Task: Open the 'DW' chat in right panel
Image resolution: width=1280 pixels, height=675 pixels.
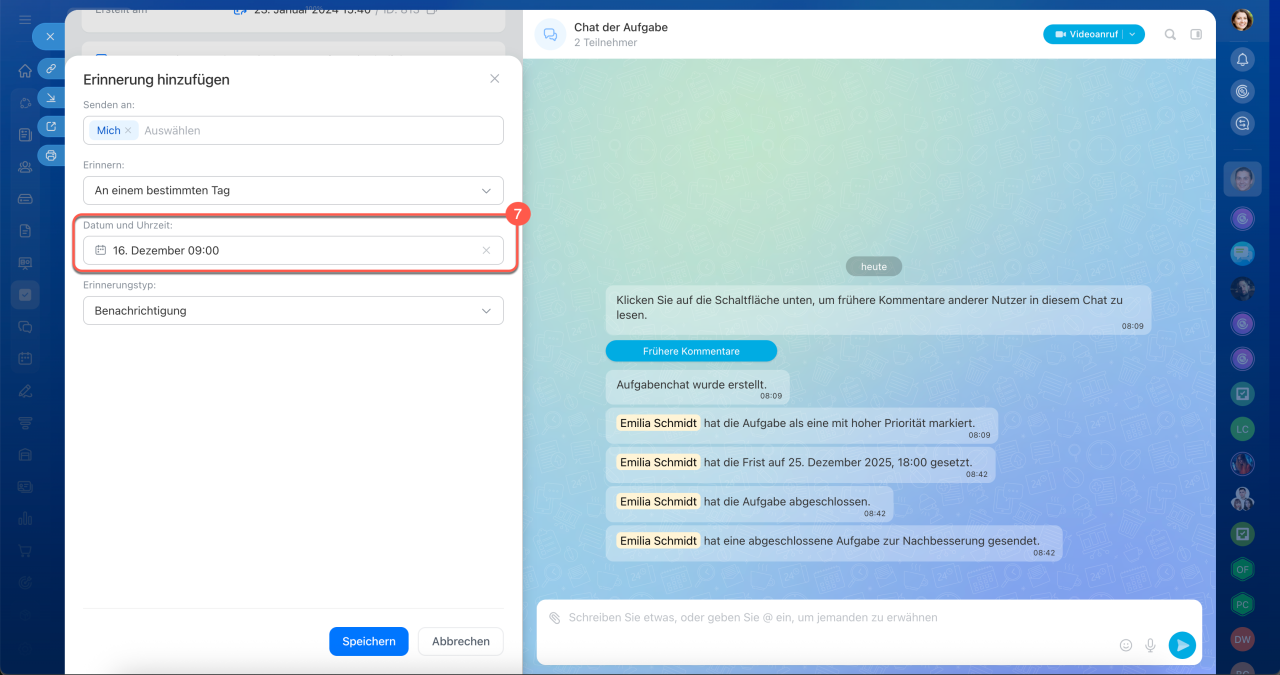Action: coord(1242,639)
